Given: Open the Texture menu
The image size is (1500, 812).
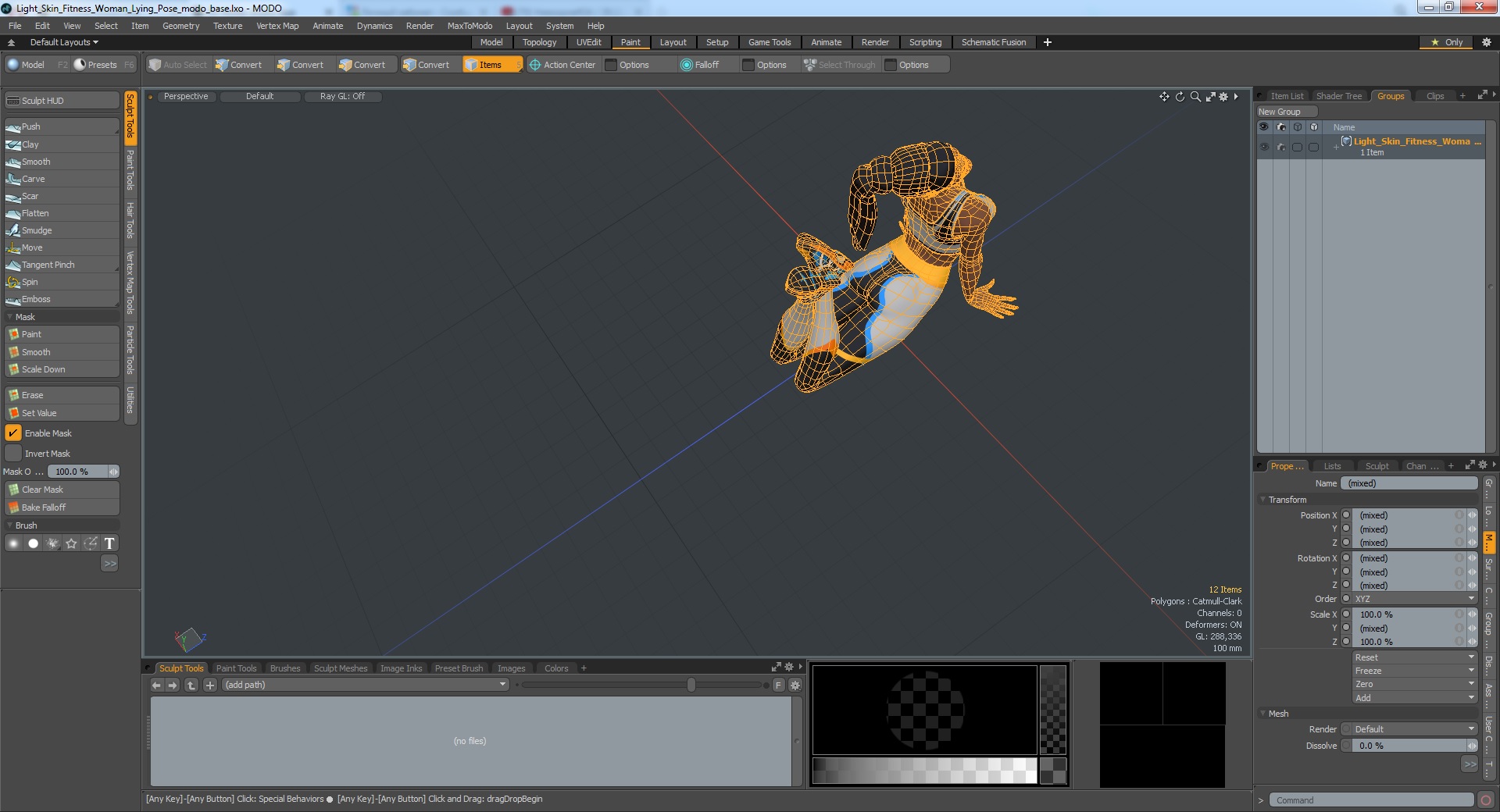Looking at the screenshot, I should [x=227, y=26].
